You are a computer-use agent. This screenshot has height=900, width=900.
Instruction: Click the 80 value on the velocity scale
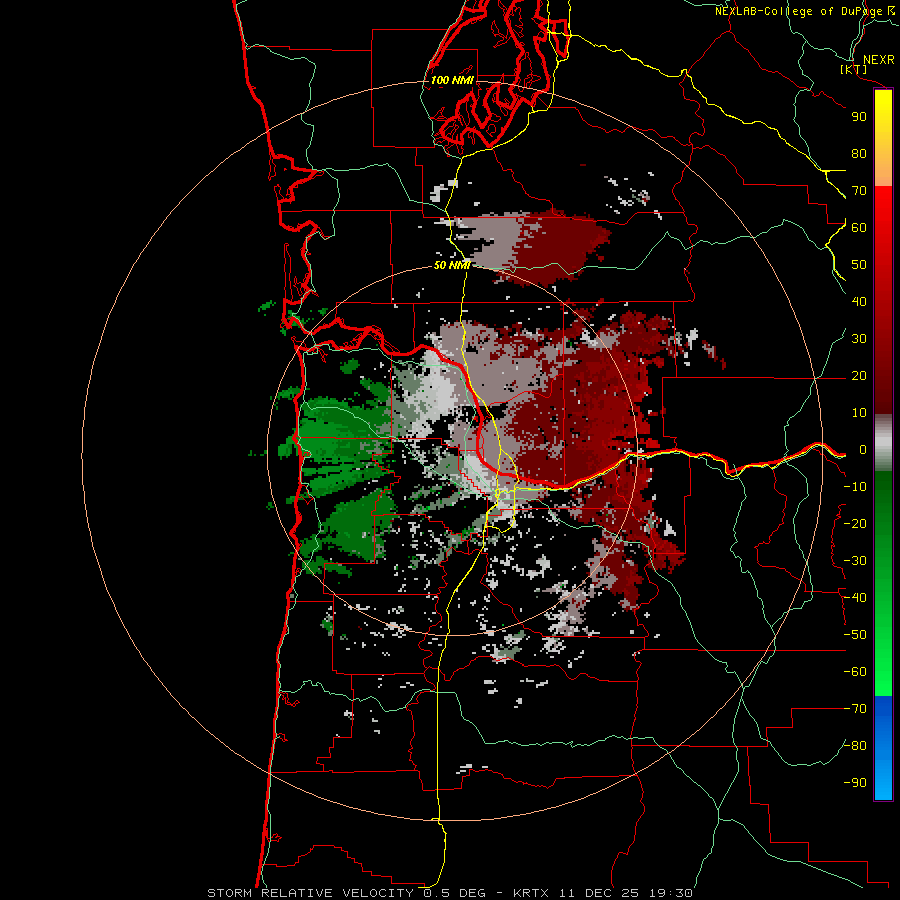(x=859, y=154)
